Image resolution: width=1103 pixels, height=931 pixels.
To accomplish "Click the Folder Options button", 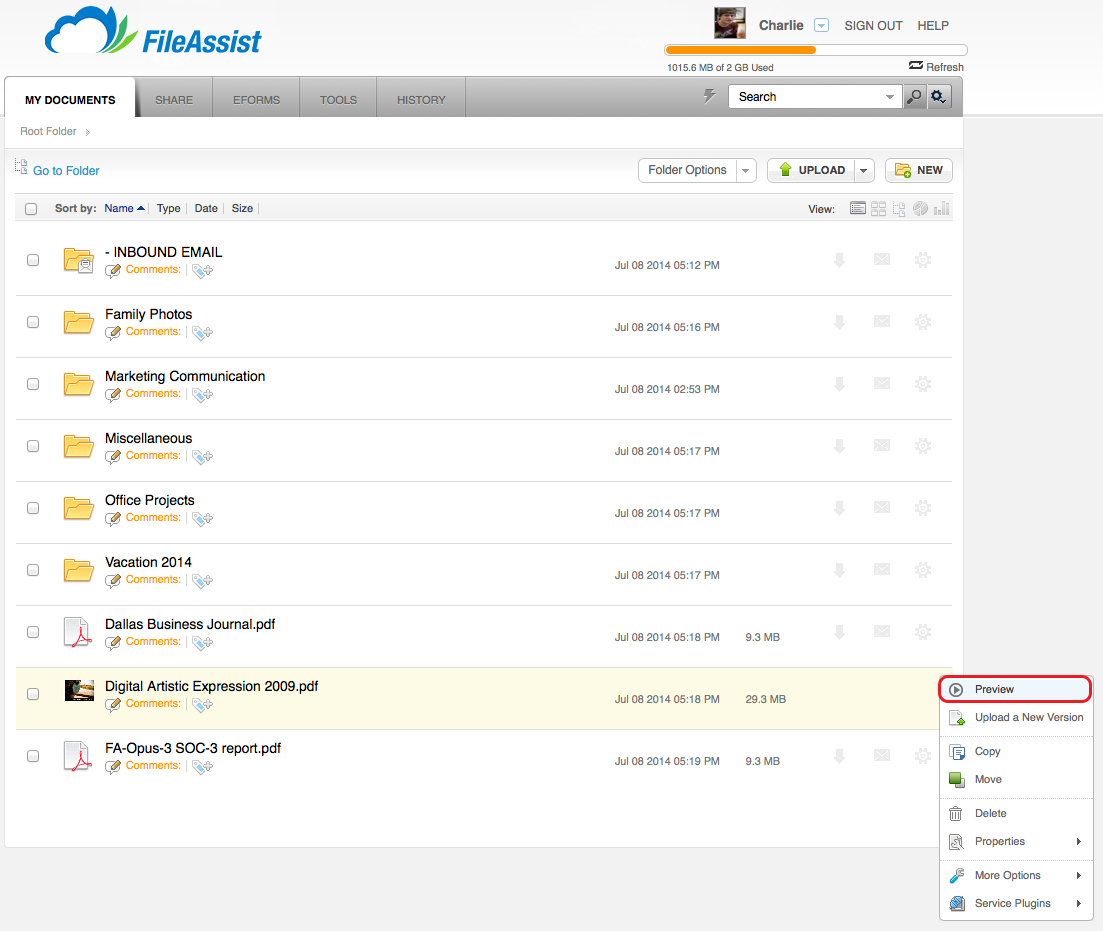I will coord(687,170).
